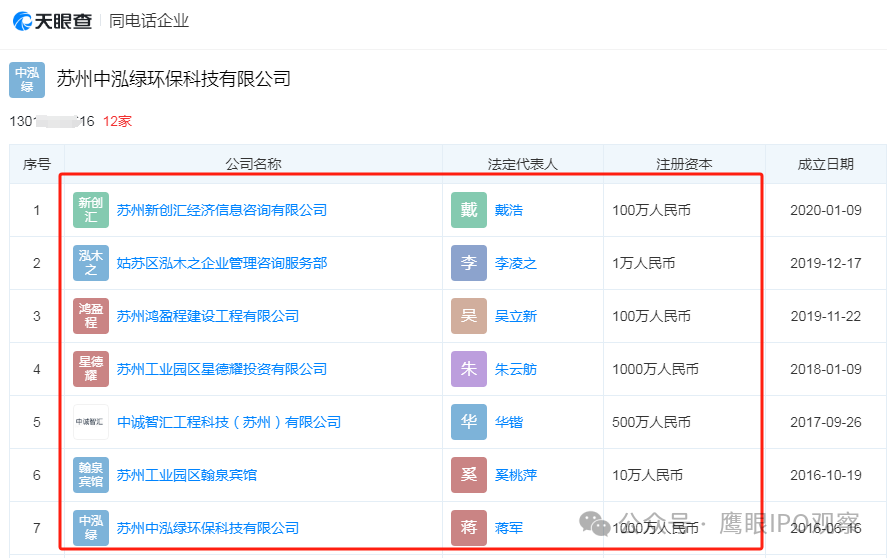Image resolution: width=887 pixels, height=558 pixels.
Task: Open legal representative 朱云舫 profile
Action: pos(515,369)
